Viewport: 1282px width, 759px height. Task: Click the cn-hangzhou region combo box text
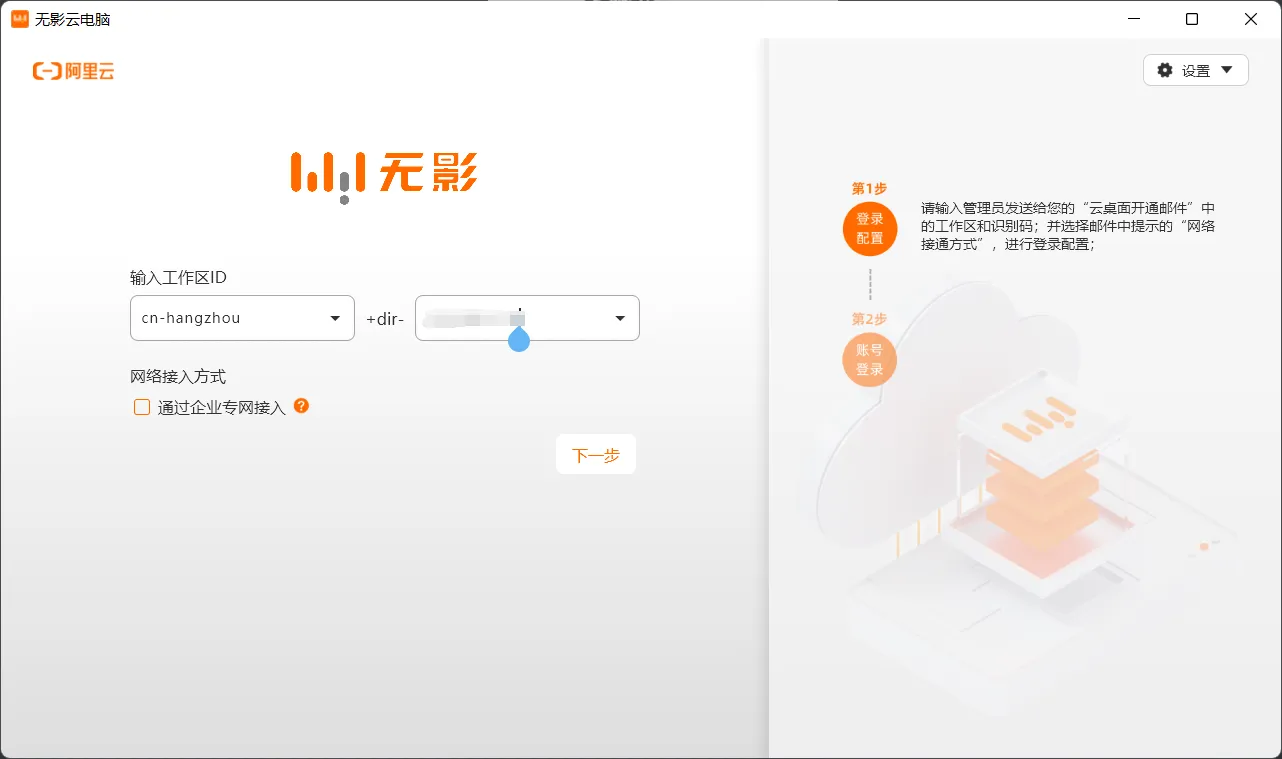pyautogui.click(x=191, y=318)
